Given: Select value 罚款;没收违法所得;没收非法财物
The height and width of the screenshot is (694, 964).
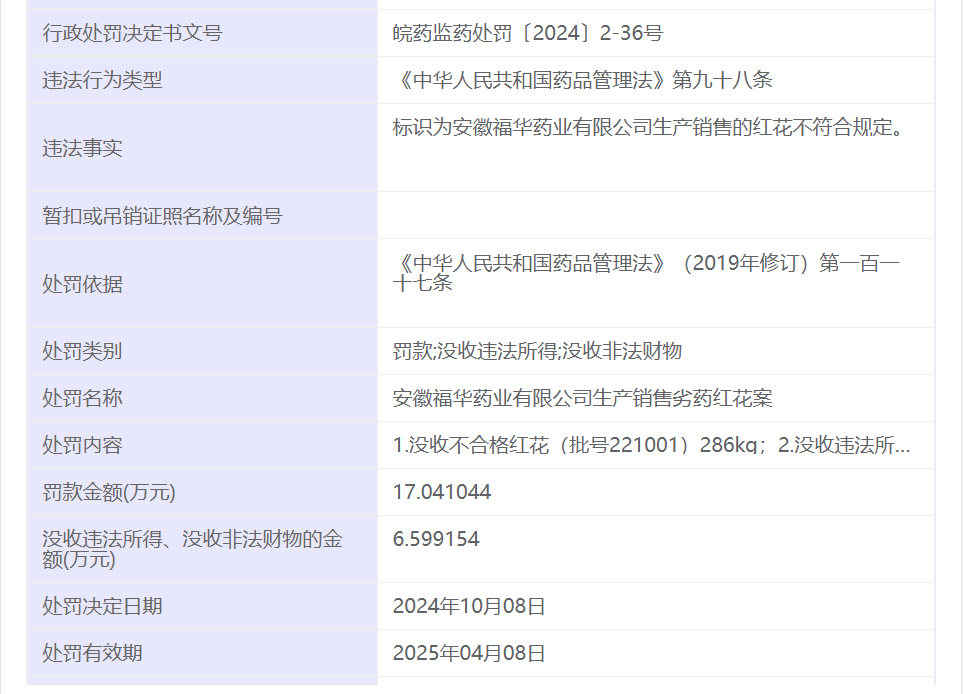Looking at the screenshot, I should click(537, 351).
